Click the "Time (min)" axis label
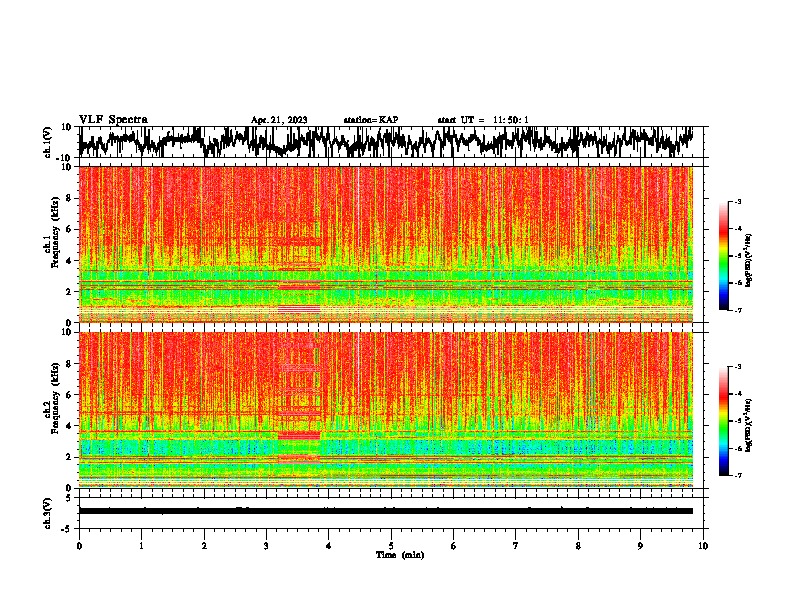Screen dimensions: 792x612 (x=400, y=555)
